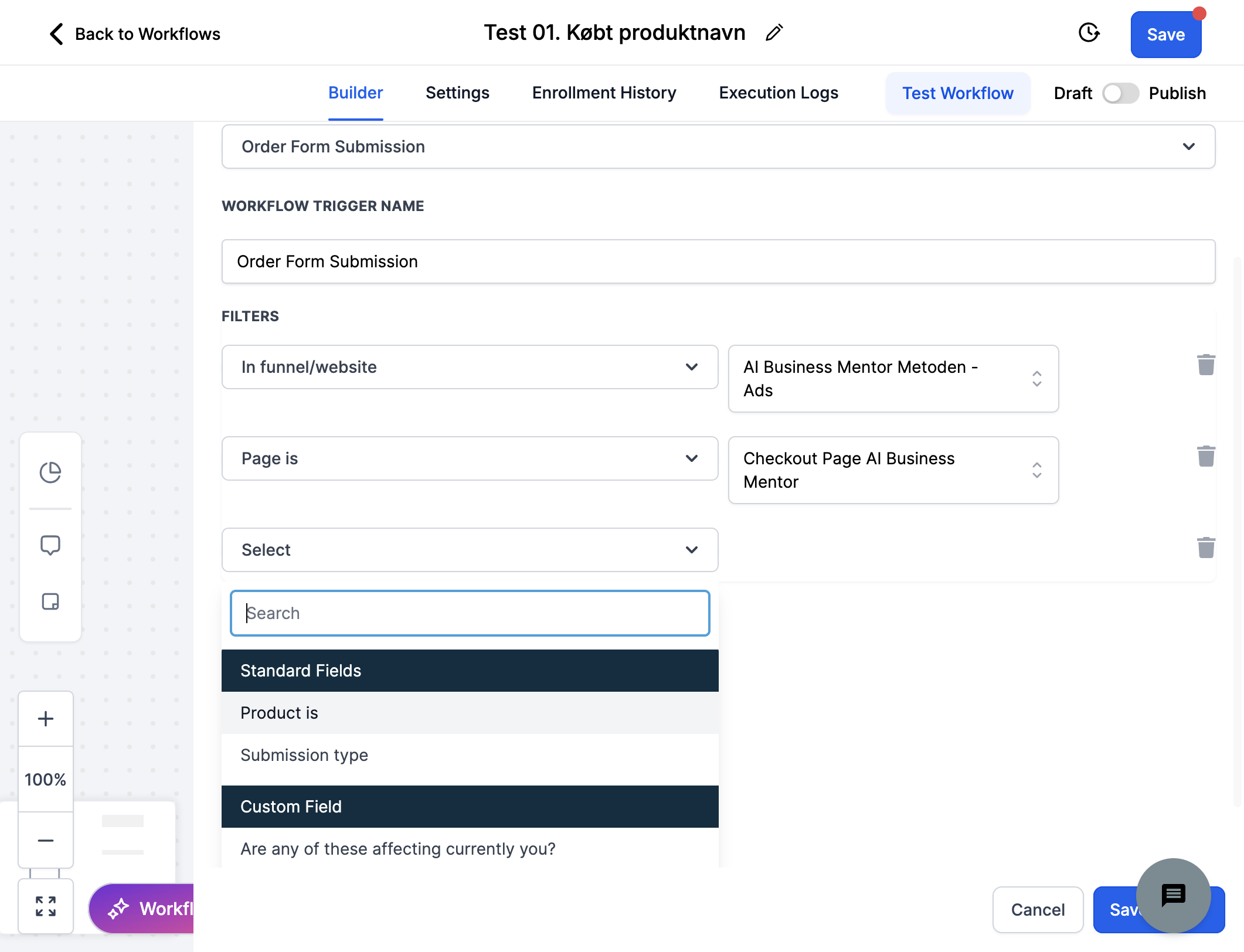The image size is (1244, 952).
Task: Change the Checkout Page AI Business Mentor value
Action: [x=893, y=470]
